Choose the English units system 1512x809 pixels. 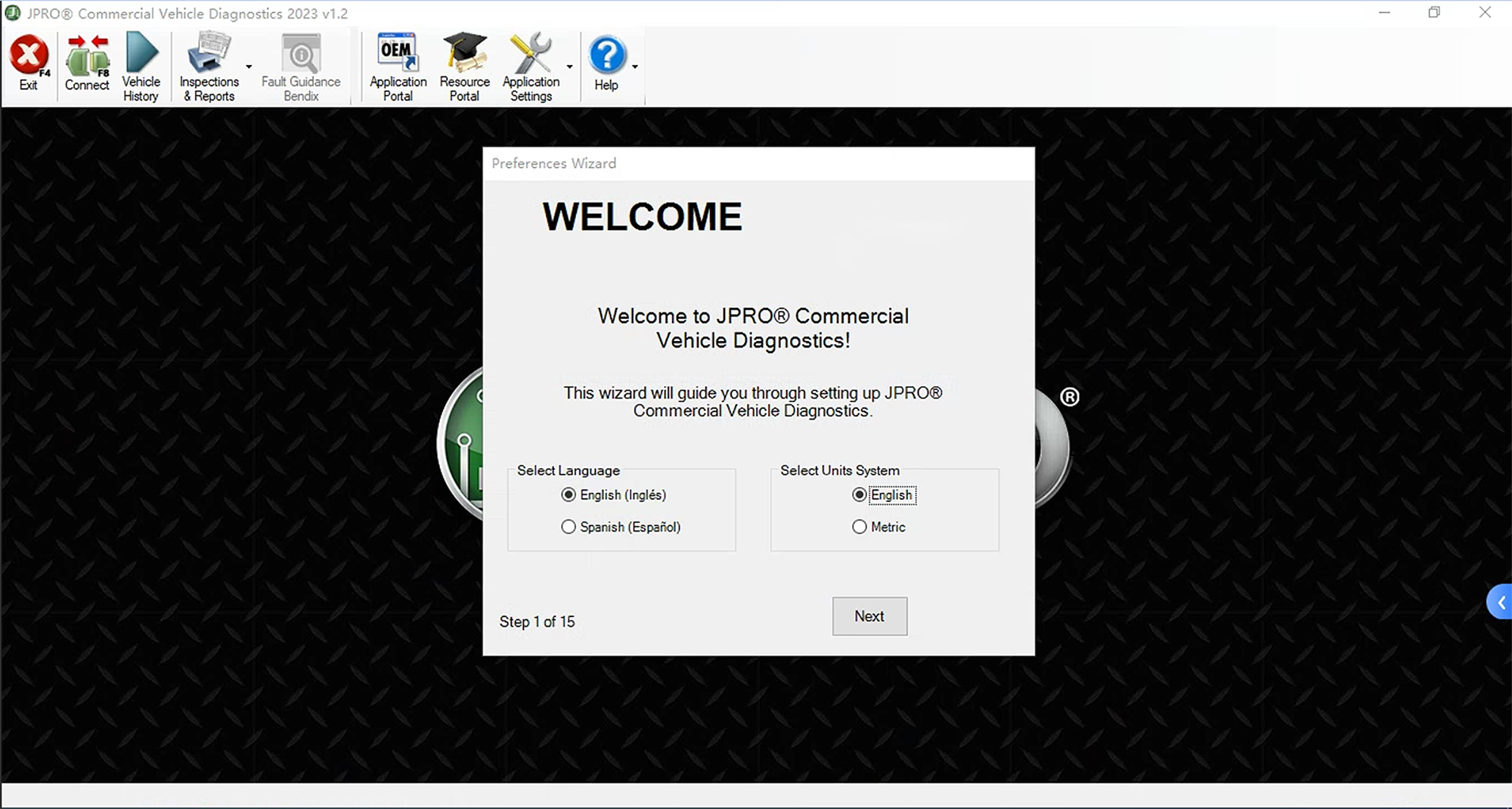[x=860, y=494]
